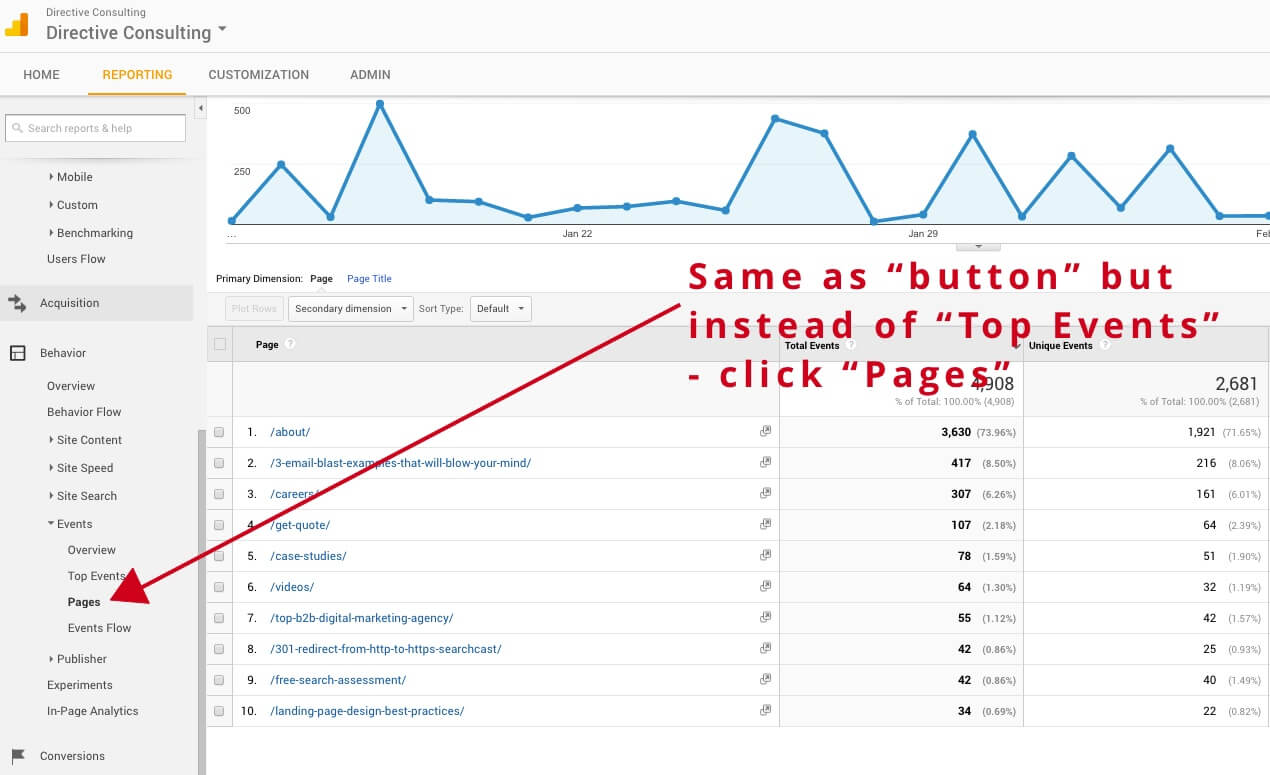Click the Acquisition section arrows icon
This screenshot has height=775, width=1270.
pyautogui.click(x=17, y=303)
